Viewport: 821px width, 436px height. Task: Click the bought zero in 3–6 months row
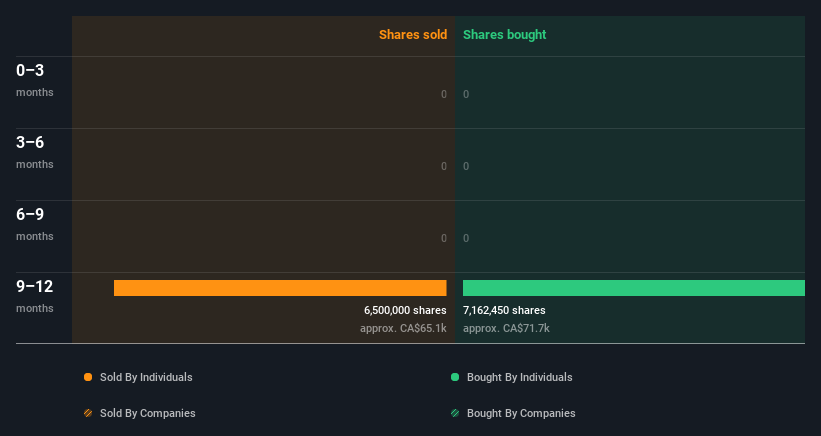466,166
